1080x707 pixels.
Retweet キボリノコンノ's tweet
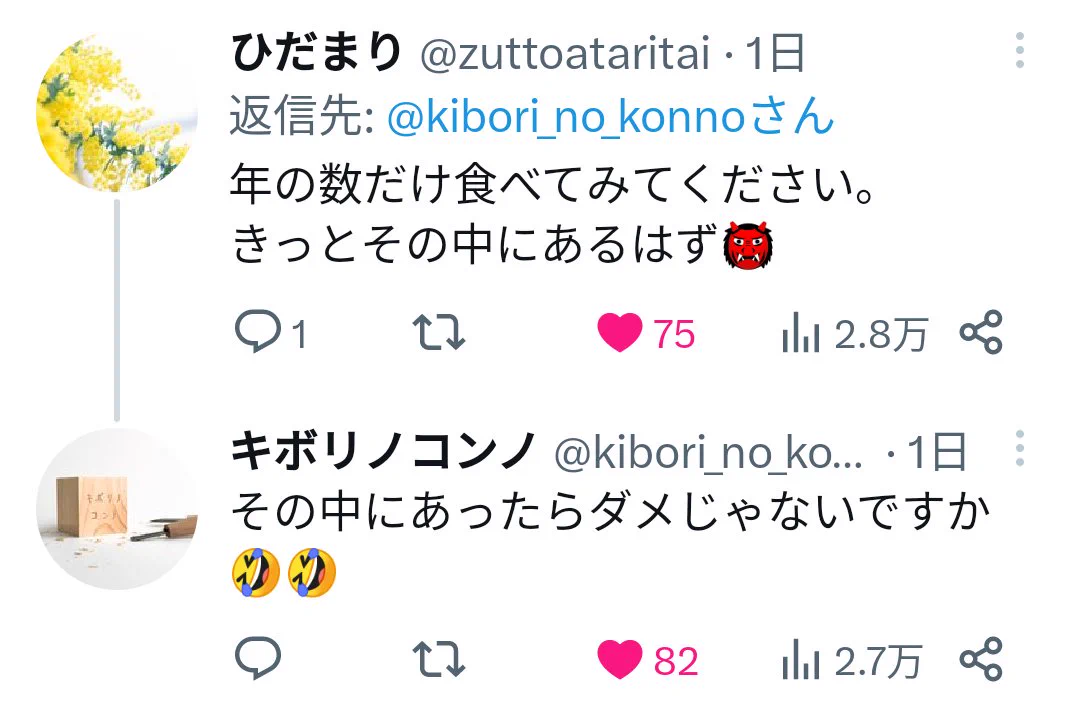[439, 659]
